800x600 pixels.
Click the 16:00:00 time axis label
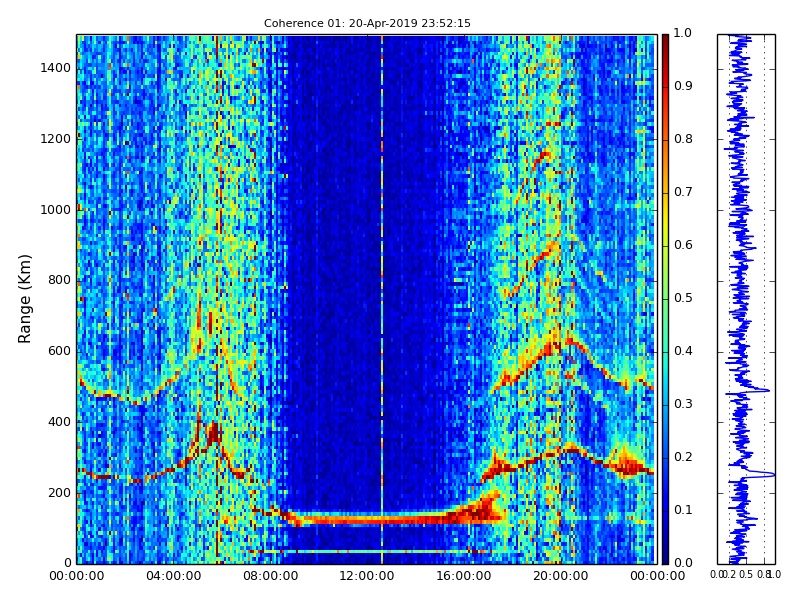(x=464, y=576)
